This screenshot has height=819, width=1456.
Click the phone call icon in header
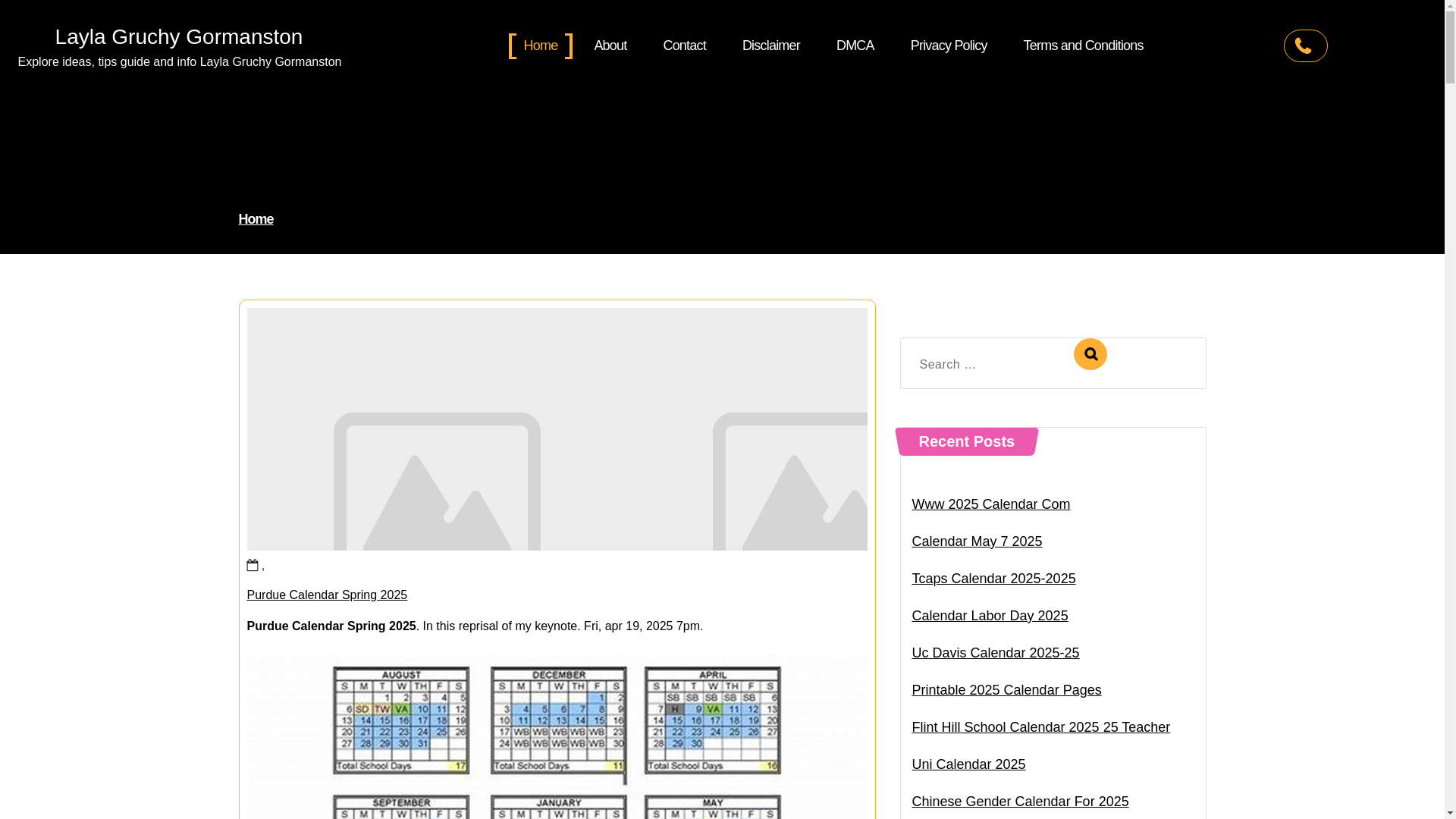[x=1305, y=45]
